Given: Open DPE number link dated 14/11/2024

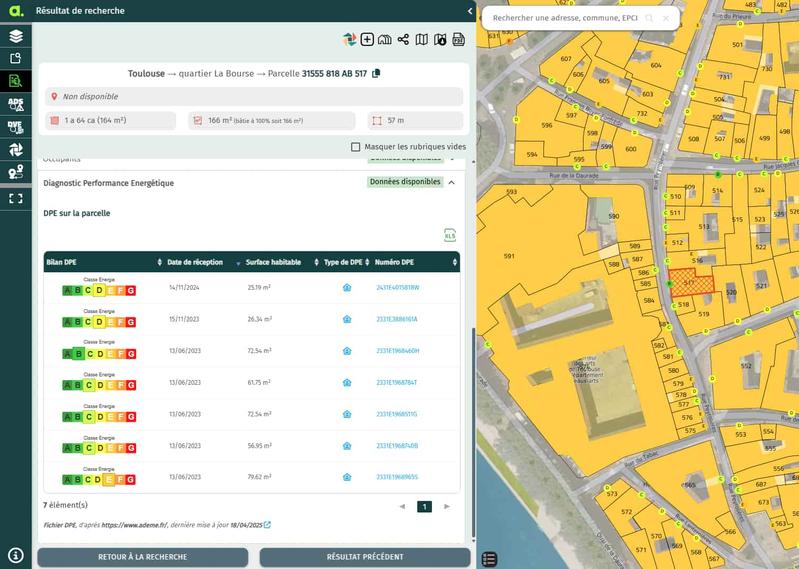Looking at the screenshot, I should [398, 288].
